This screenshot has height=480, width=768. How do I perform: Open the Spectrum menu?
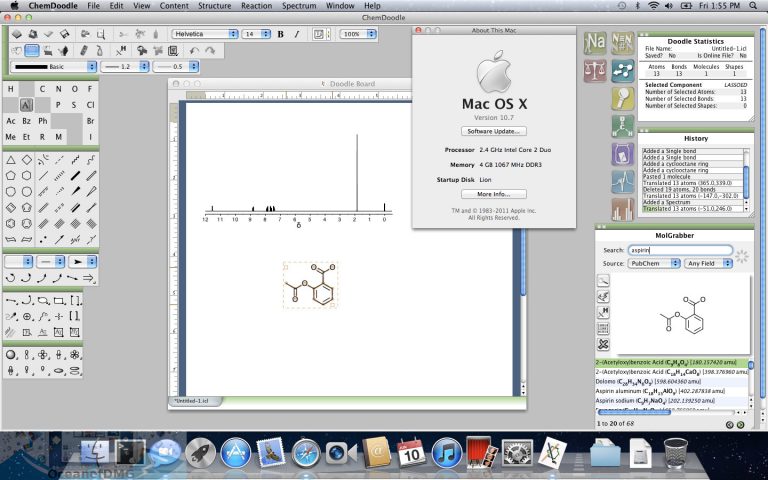tap(299, 6)
